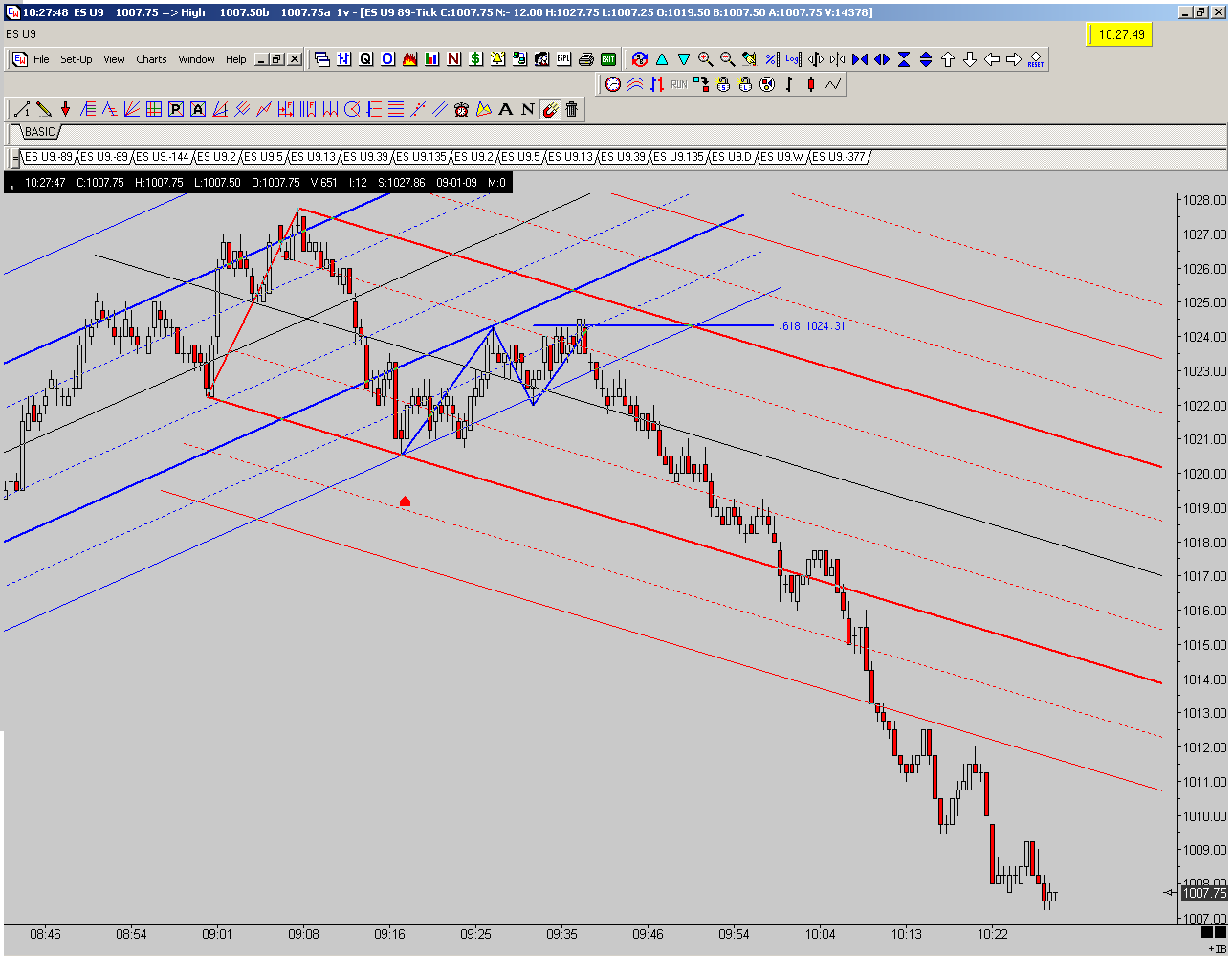This screenshot has width=1232, height=957.
Task: Select the bold A text tool
Action: tap(506, 109)
